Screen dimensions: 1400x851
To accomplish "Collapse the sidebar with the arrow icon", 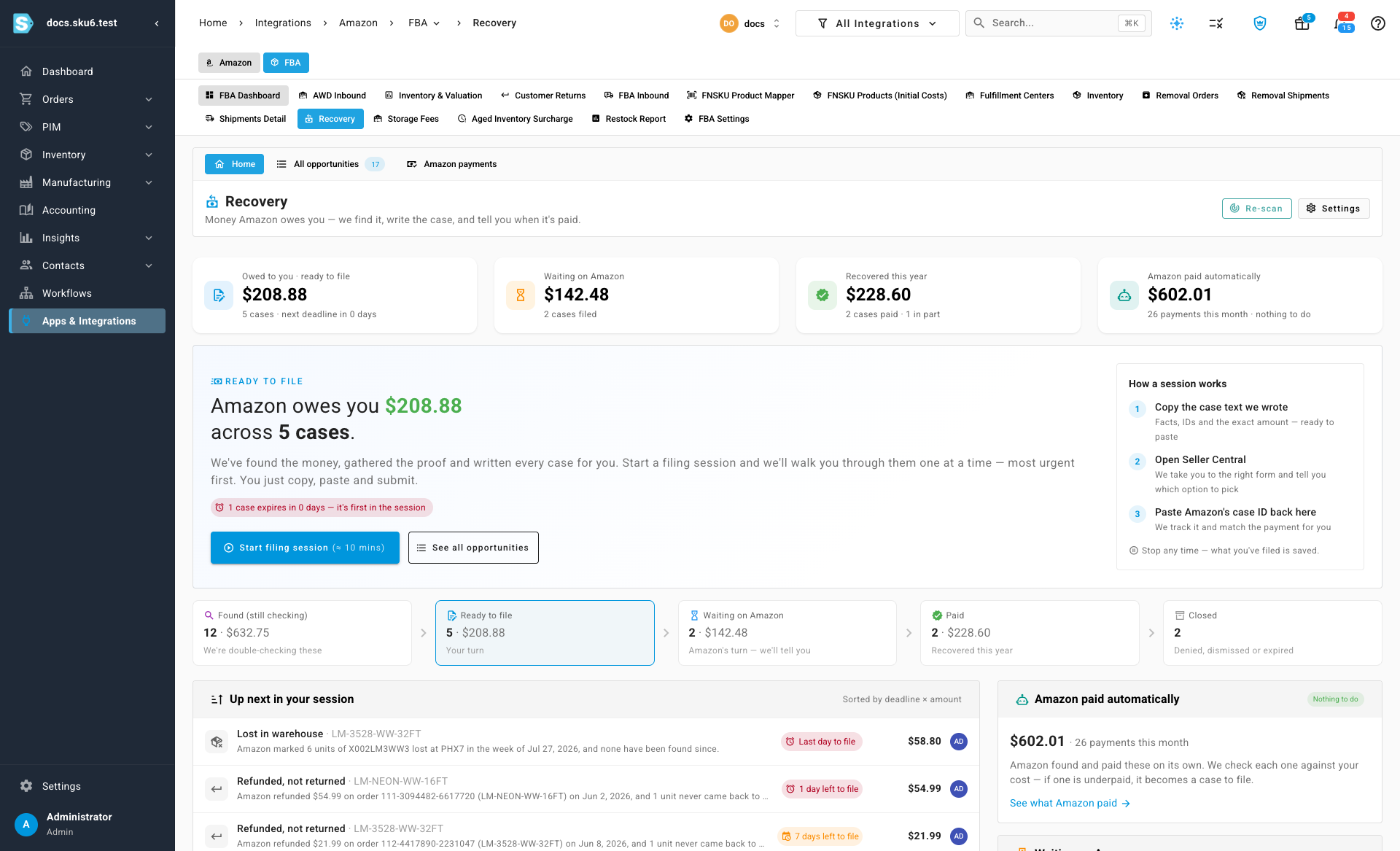I will (x=157, y=23).
